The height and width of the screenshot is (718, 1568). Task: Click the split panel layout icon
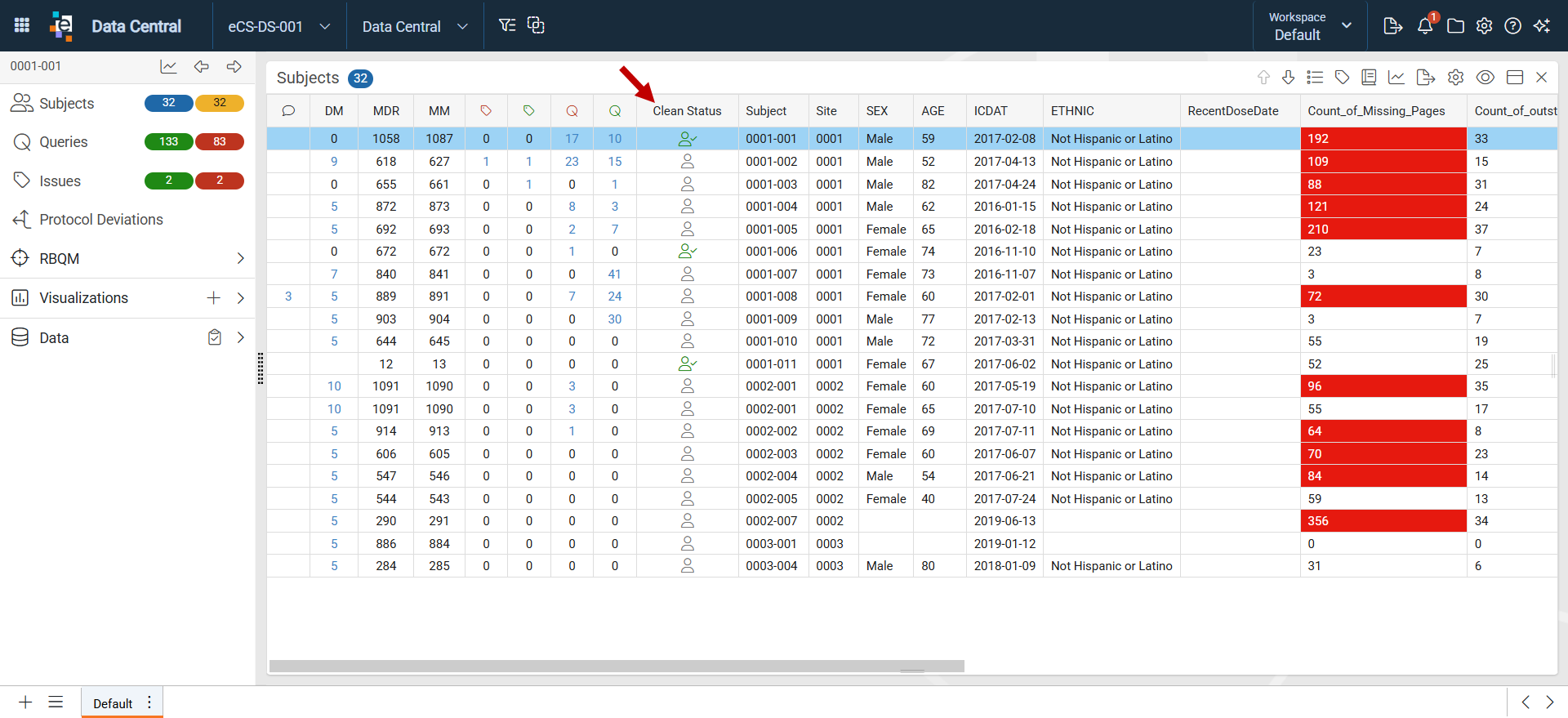pos(1515,78)
